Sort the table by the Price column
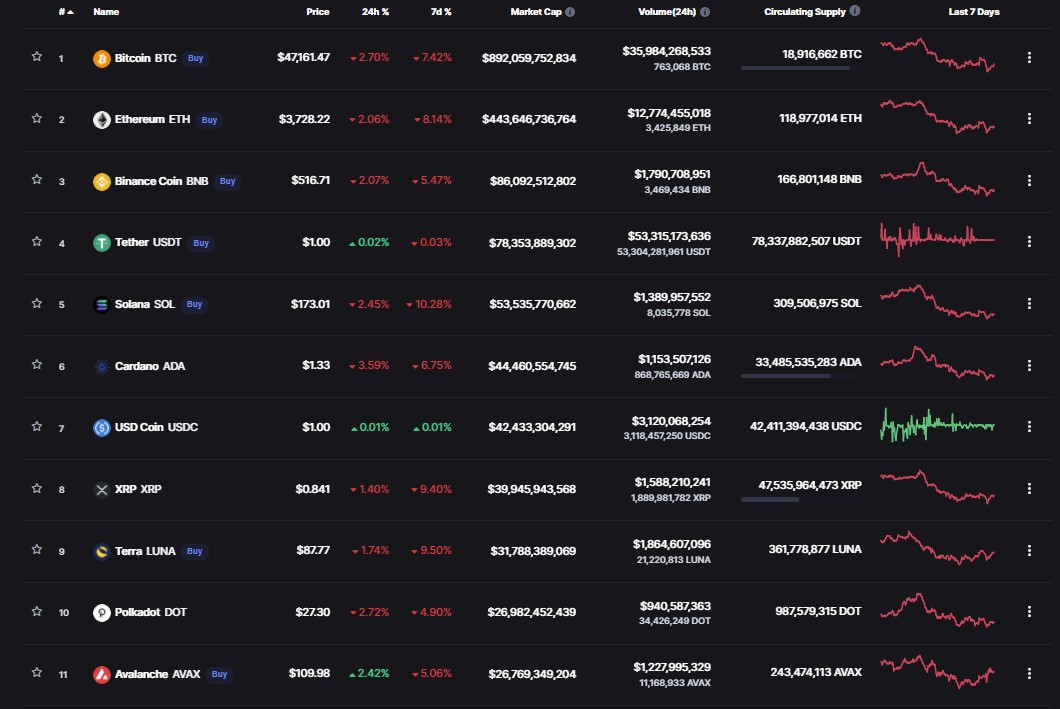This screenshot has height=709, width=1060. pos(318,11)
